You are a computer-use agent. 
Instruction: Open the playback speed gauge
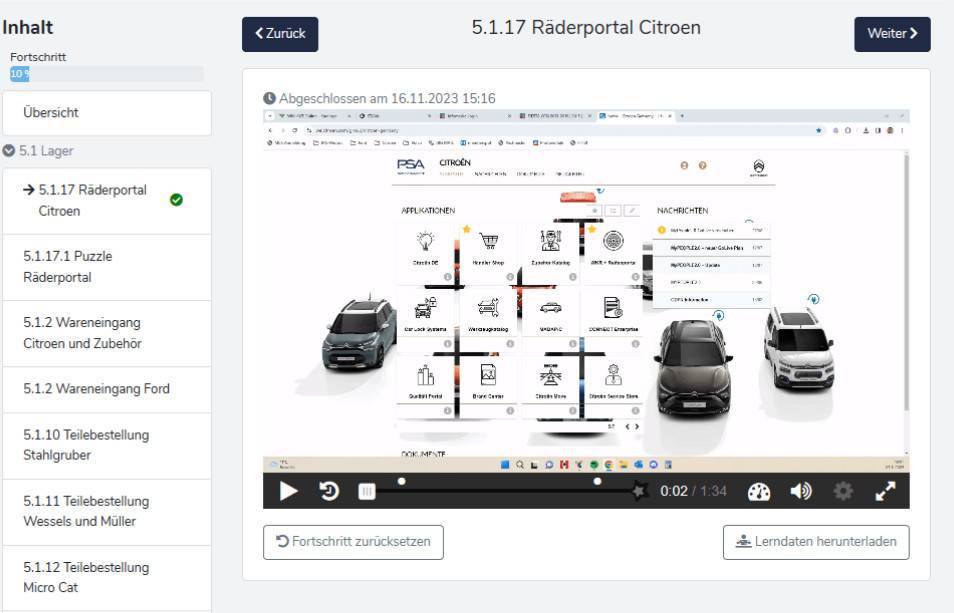coord(759,491)
